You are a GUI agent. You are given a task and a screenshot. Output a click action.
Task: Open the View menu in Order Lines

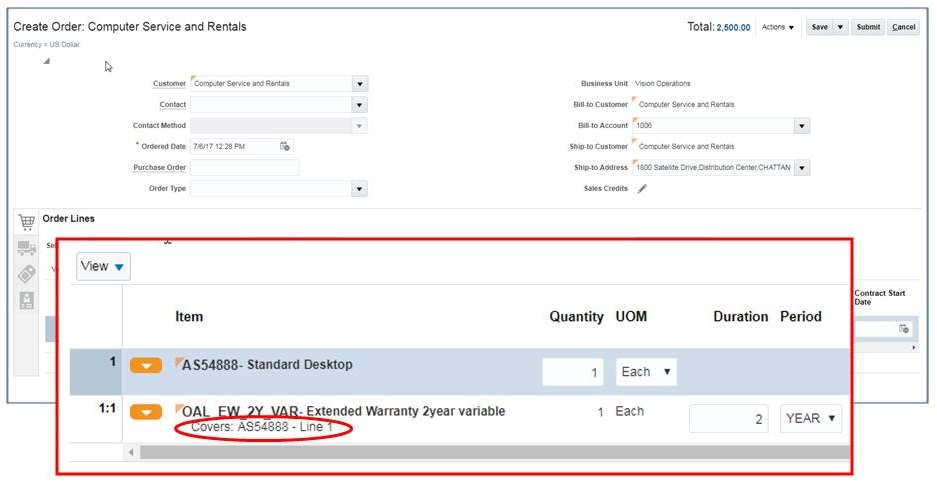pyautogui.click(x=103, y=266)
